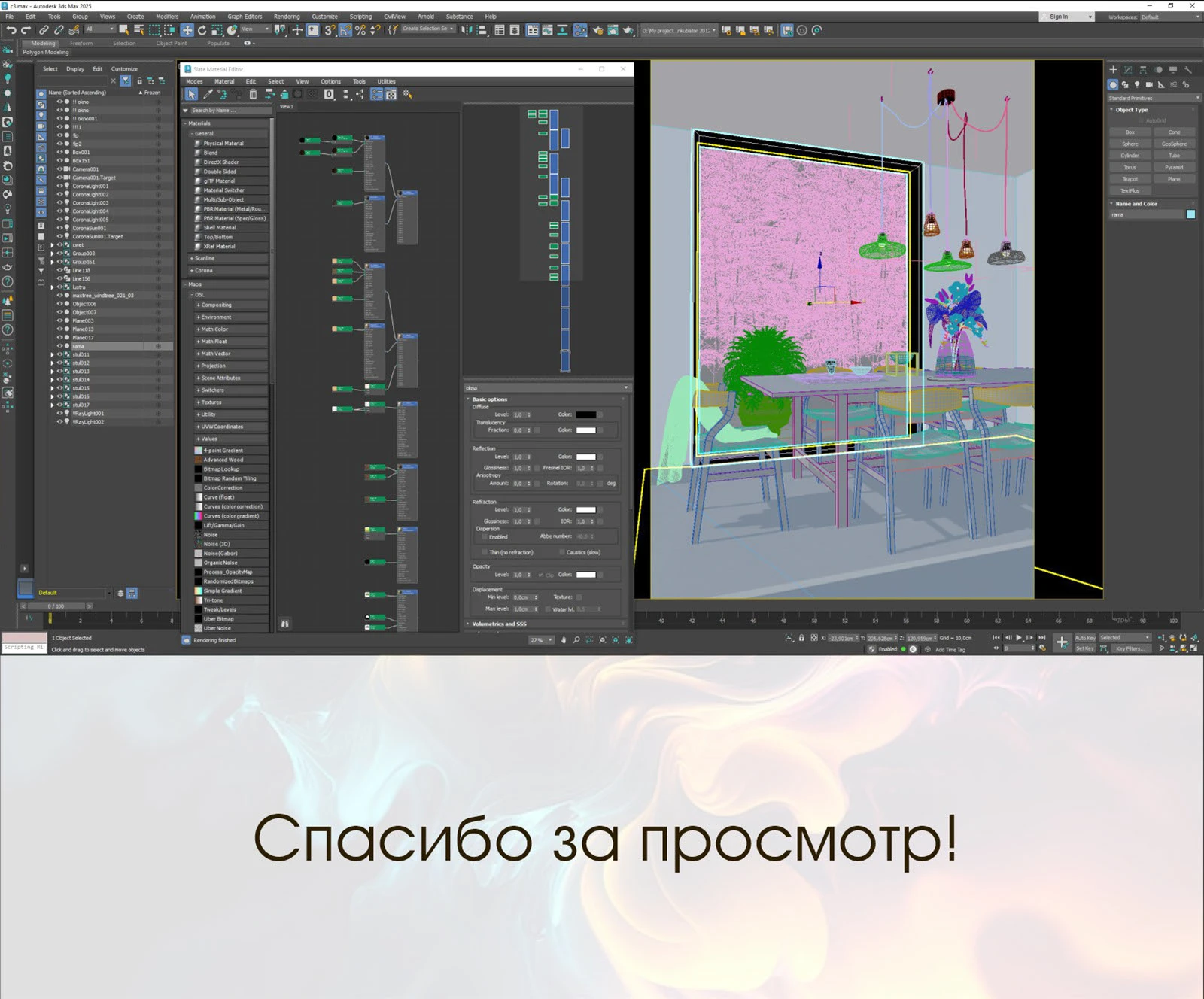The height and width of the screenshot is (999, 1204).
Task: Open the Standard Primitives dropdown
Action: 1154,98
